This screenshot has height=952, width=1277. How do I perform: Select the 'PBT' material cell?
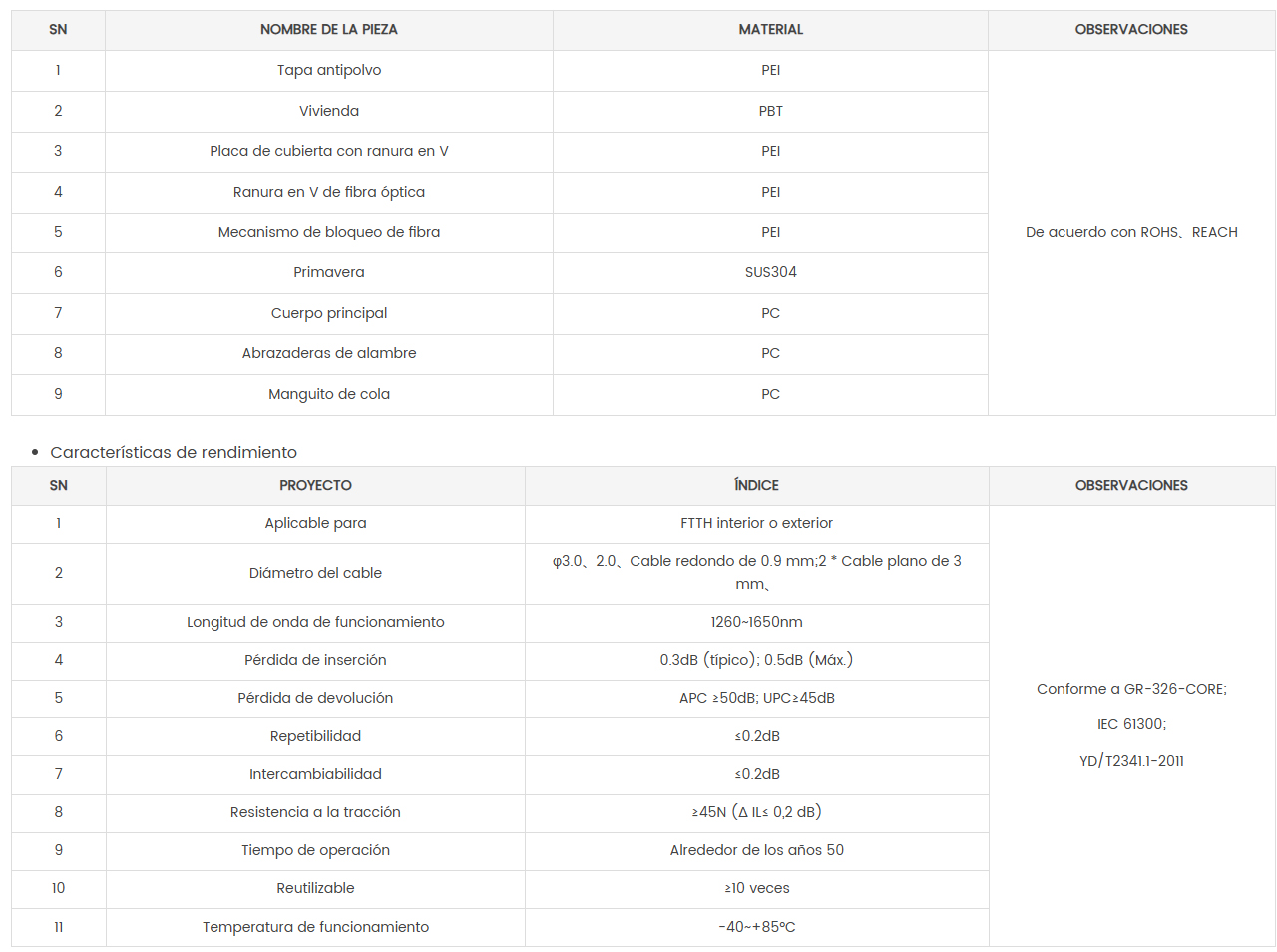point(770,111)
